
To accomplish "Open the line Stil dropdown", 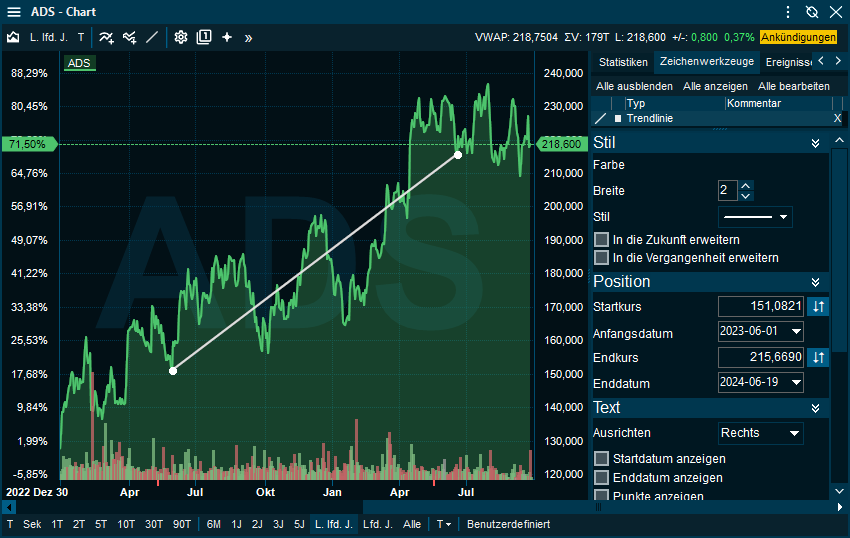I will tap(755, 216).
